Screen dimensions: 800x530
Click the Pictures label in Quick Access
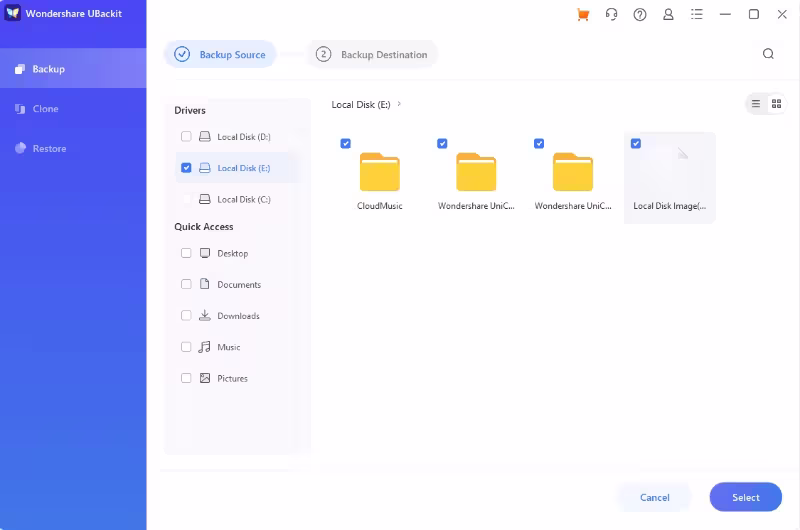click(x=232, y=378)
